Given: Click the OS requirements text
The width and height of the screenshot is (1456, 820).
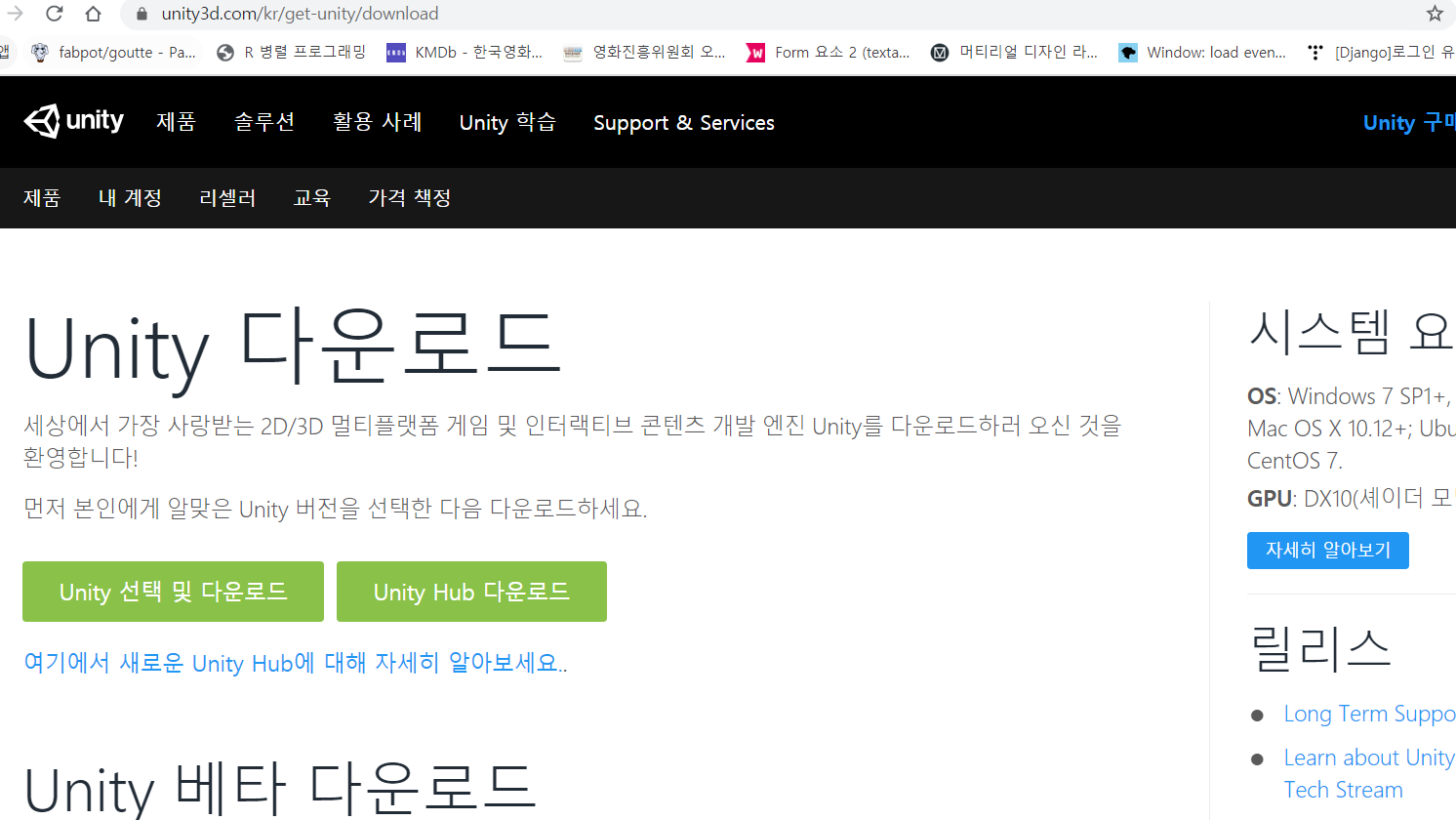Looking at the screenshot, I should click(1352, 429).
